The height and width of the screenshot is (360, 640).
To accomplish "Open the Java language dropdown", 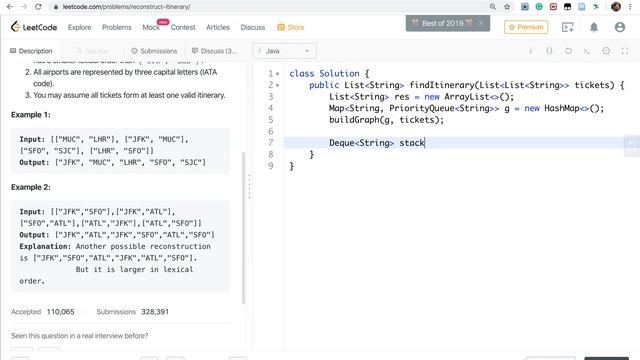I will (284, 51).
